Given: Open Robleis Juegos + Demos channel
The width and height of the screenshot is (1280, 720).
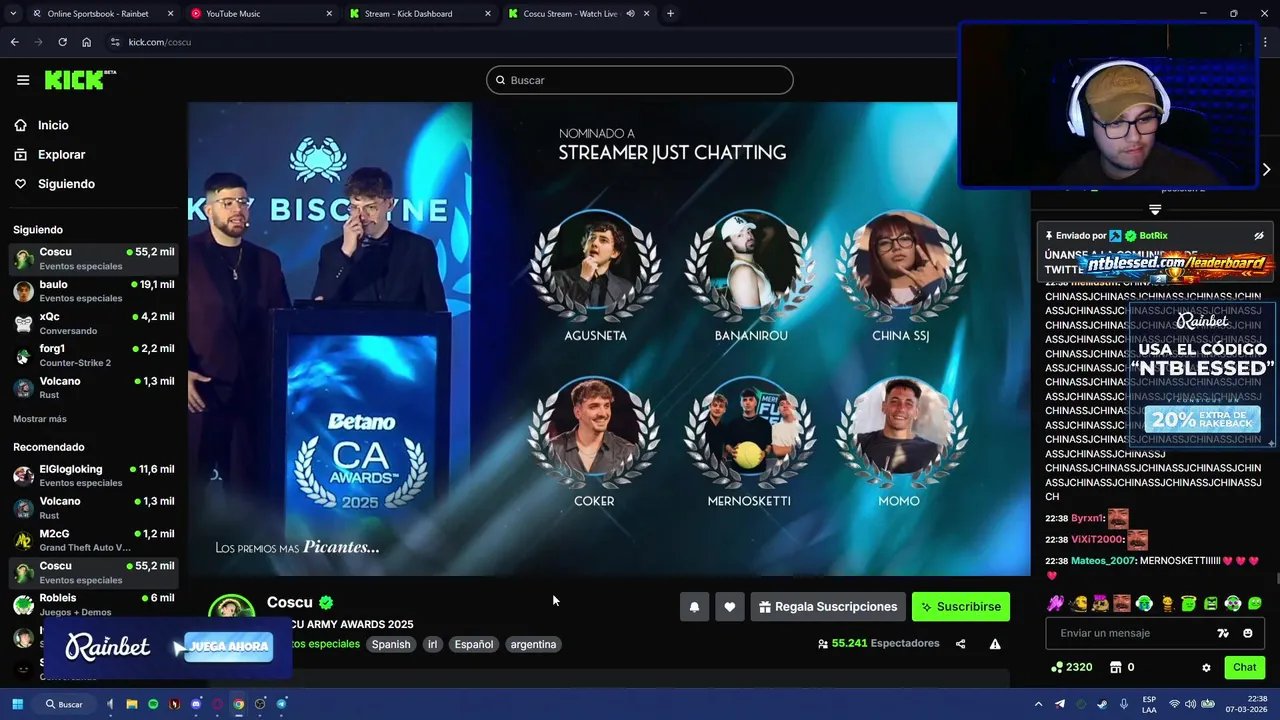Looking at the screenshot, I should tap(94, 604).
